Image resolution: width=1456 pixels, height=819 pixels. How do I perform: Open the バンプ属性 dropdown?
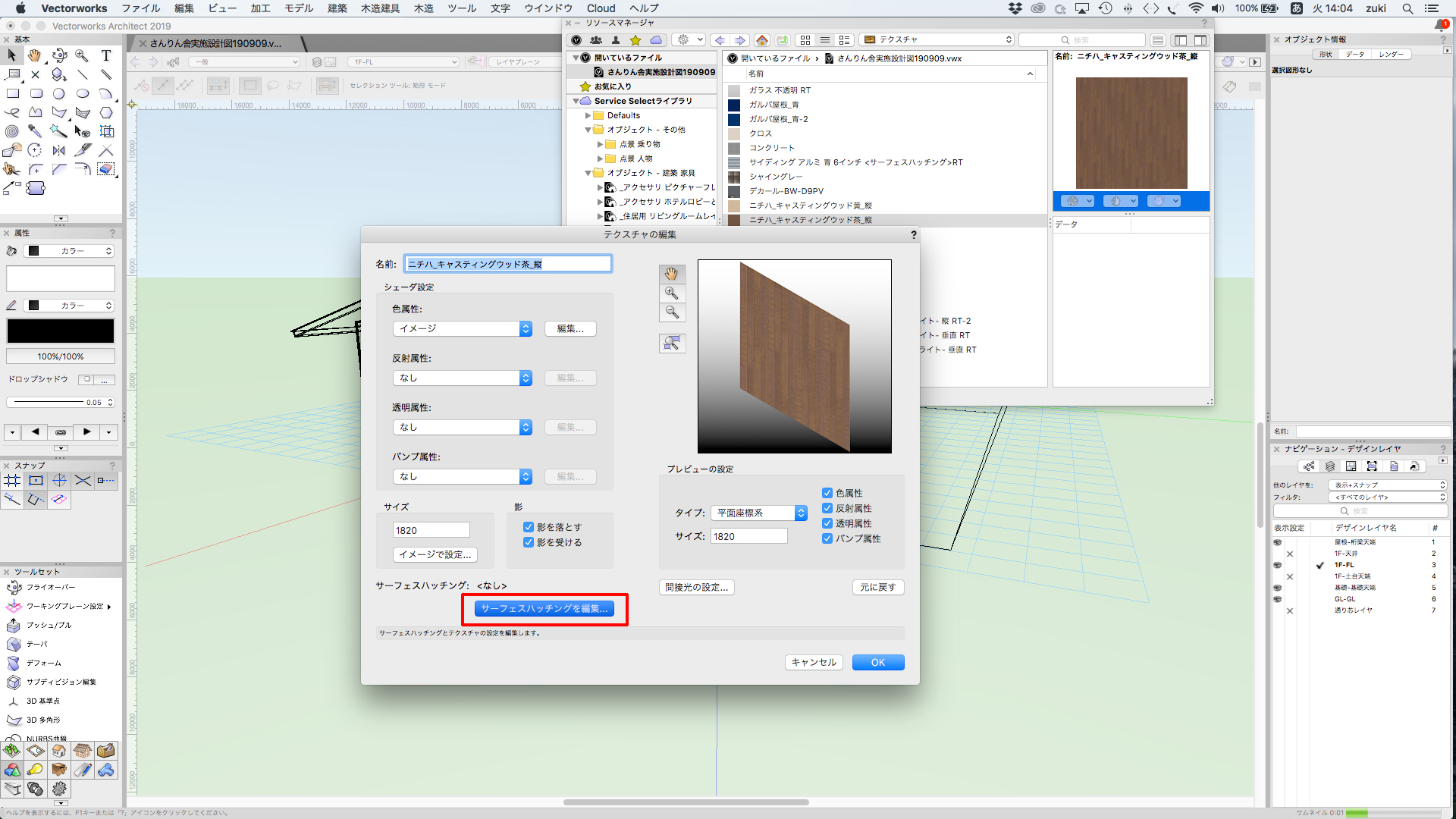463,476
